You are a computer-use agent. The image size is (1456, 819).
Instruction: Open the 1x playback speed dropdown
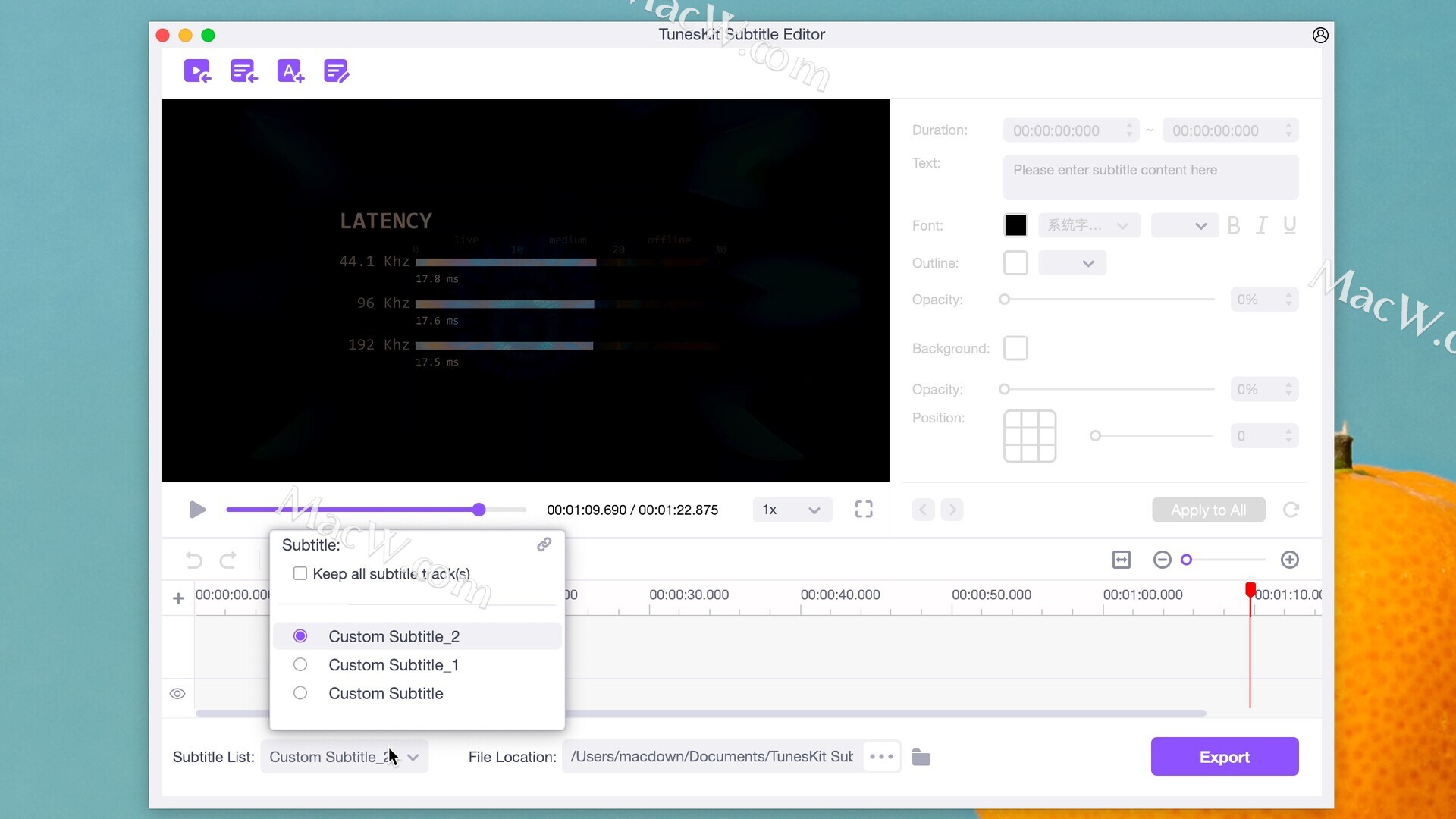(792, 510)
